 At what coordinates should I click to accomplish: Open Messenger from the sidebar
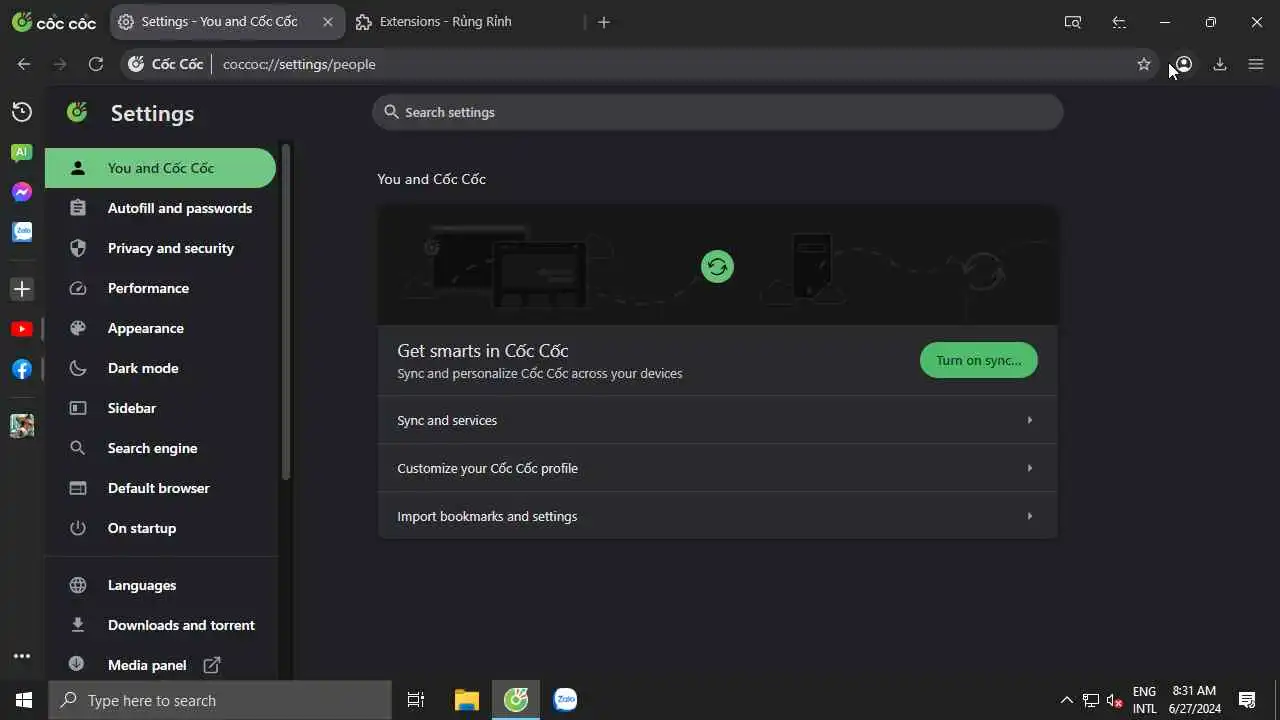[x=22, y=192]
